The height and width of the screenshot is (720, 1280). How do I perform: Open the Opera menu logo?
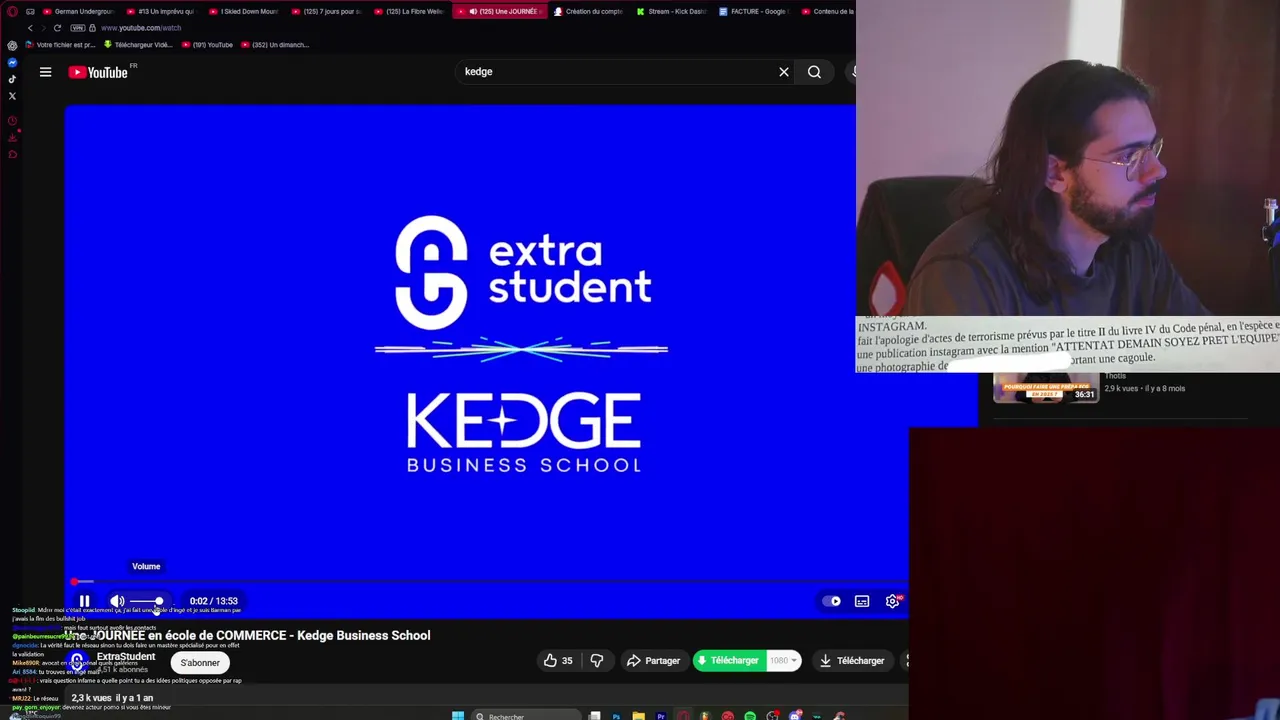12,11
